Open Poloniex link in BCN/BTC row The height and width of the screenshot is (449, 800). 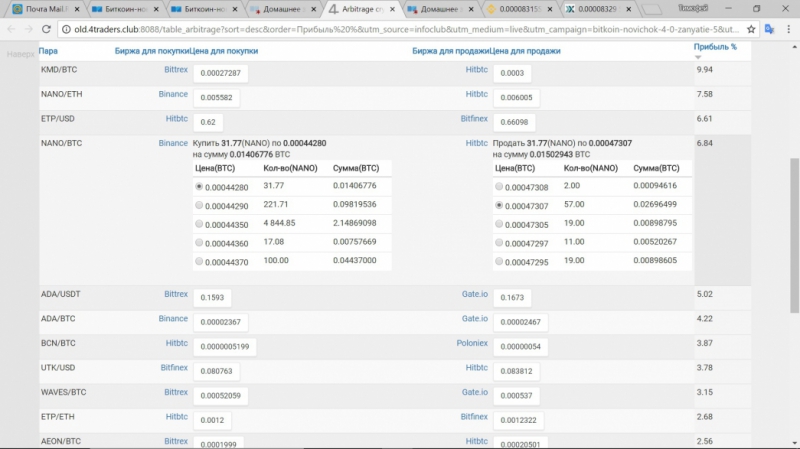pos(472,343)
